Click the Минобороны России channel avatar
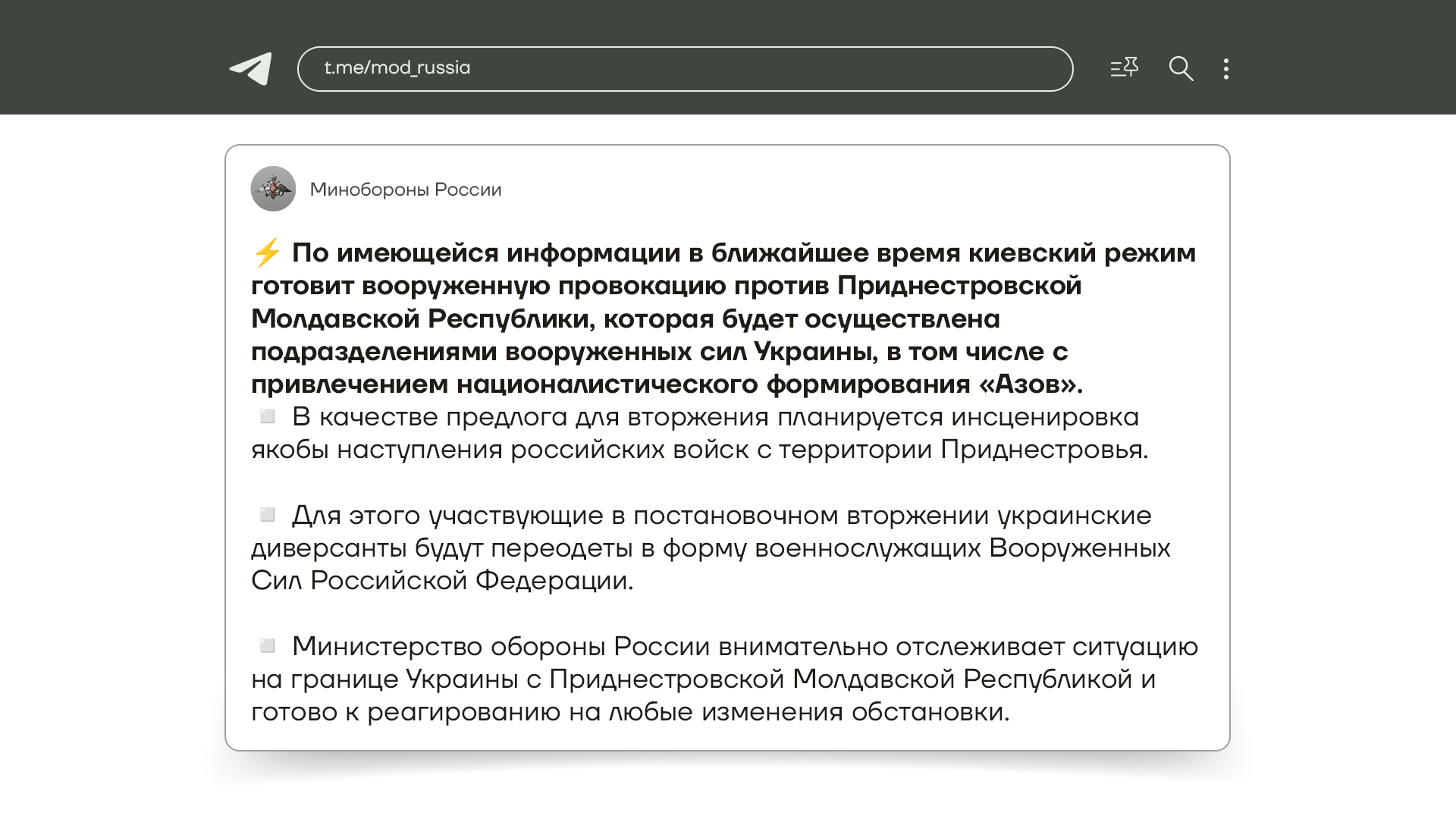 click(x=273, y=189)
